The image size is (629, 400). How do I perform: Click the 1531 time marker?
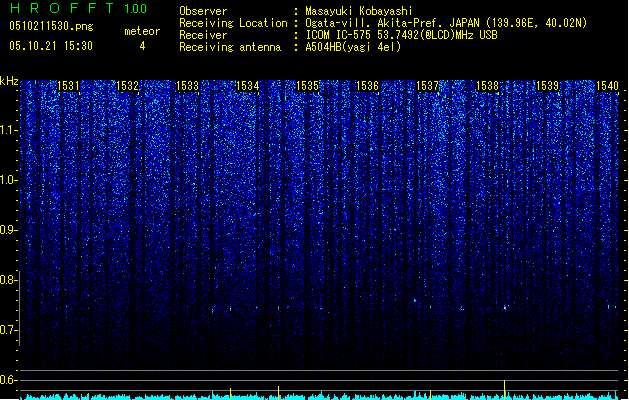click(68, 86)
